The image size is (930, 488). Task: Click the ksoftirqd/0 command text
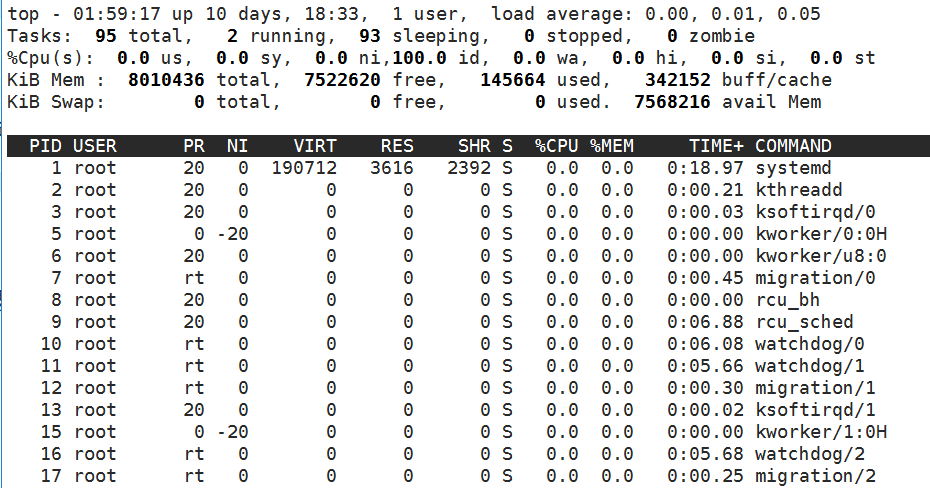[815, 212]
